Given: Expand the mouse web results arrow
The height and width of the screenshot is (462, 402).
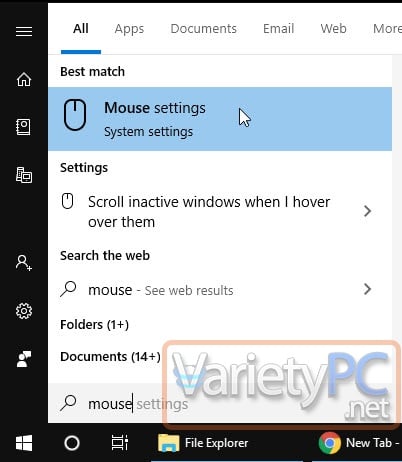Looking at the screenshot, I should coord(367,289).
